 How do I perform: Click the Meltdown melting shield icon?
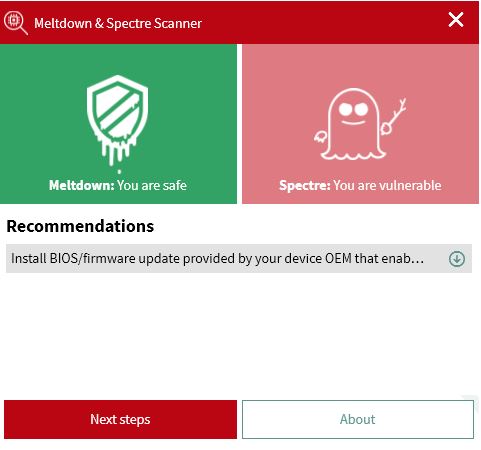(117, 121)
